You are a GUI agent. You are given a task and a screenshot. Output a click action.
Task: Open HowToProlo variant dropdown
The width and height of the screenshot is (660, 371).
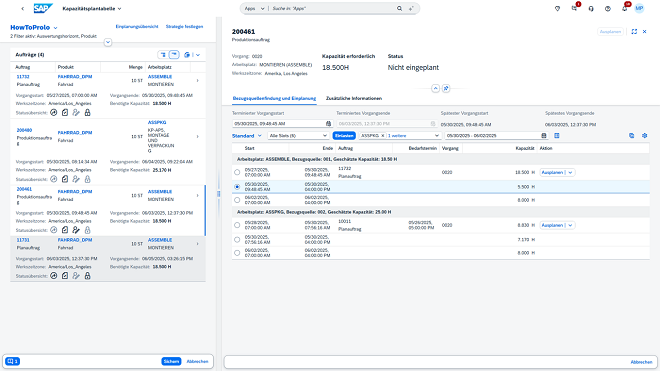pos(56,28)
